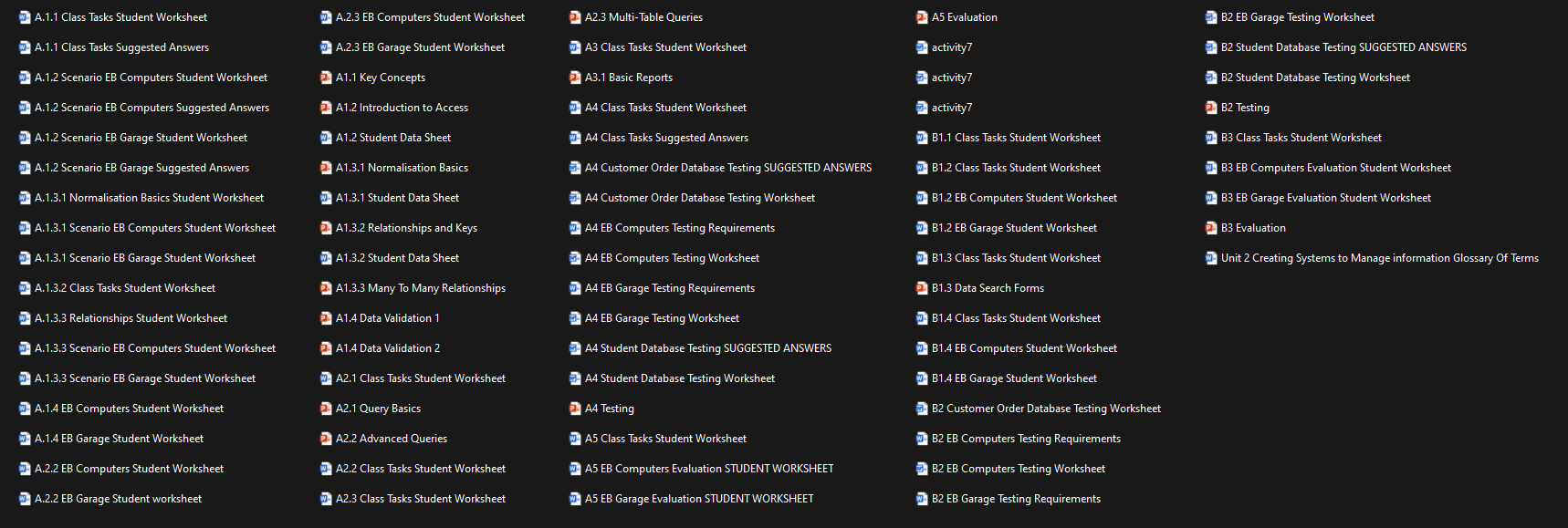
Task: Click B3 EB Computers Evaluation Student Worksheet
Action: 1336,168
